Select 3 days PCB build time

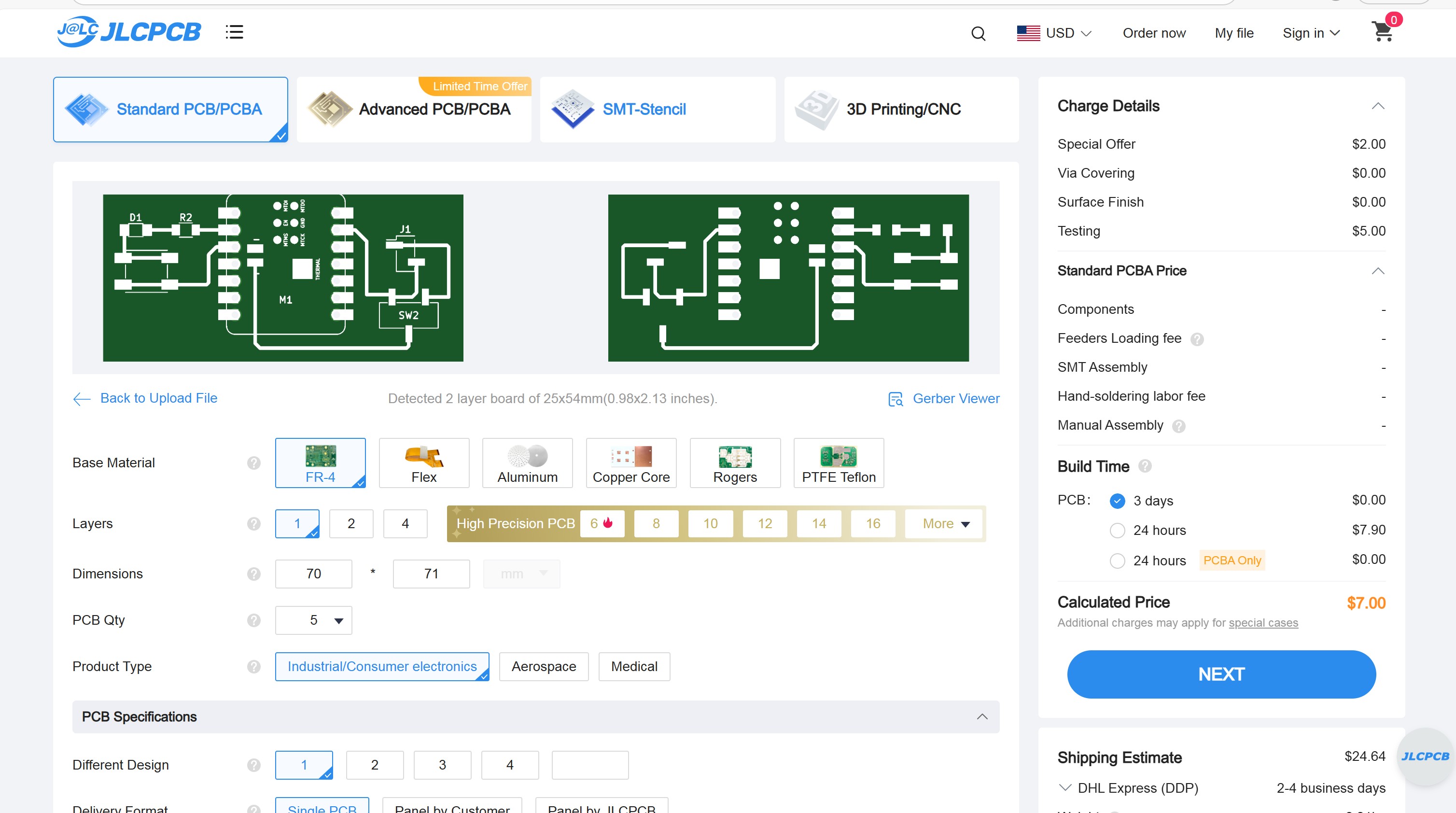click(x=1118, y=501)
